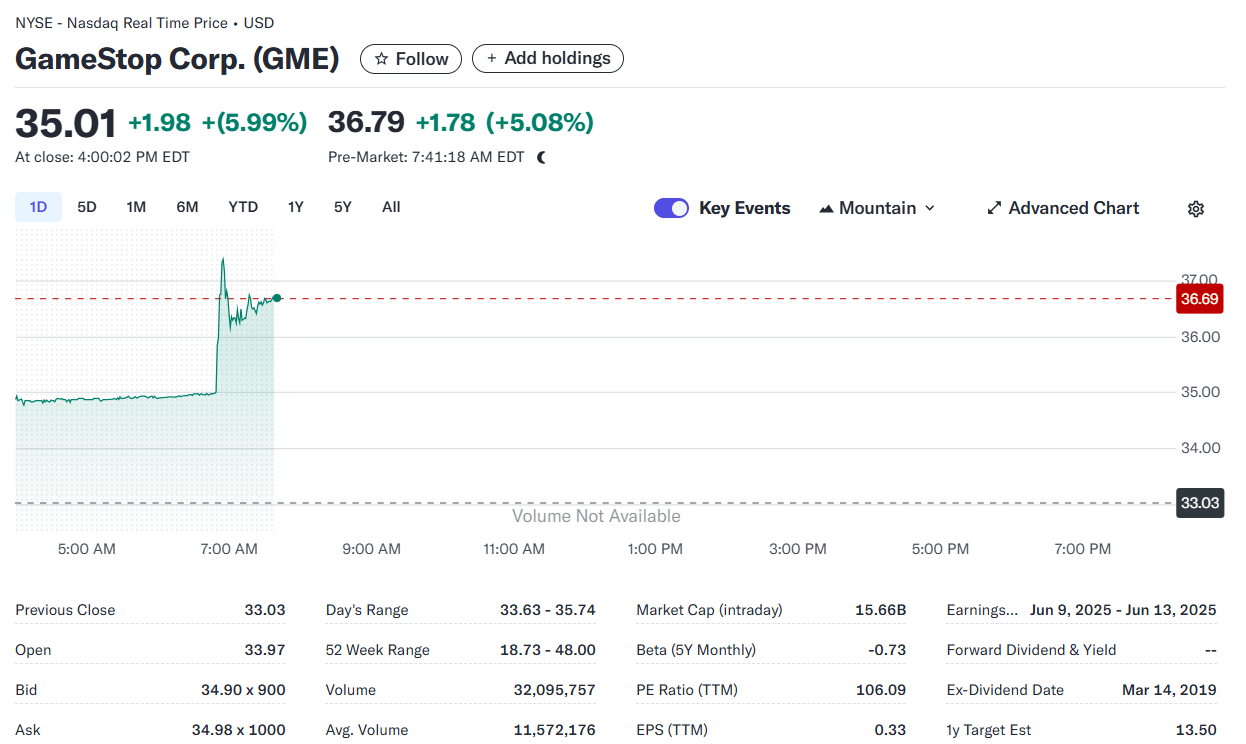The image size is (1246, 744).
Task: Click the Ex-Dividend Date Mar 14, 2019
Action: coord(1169,690)
